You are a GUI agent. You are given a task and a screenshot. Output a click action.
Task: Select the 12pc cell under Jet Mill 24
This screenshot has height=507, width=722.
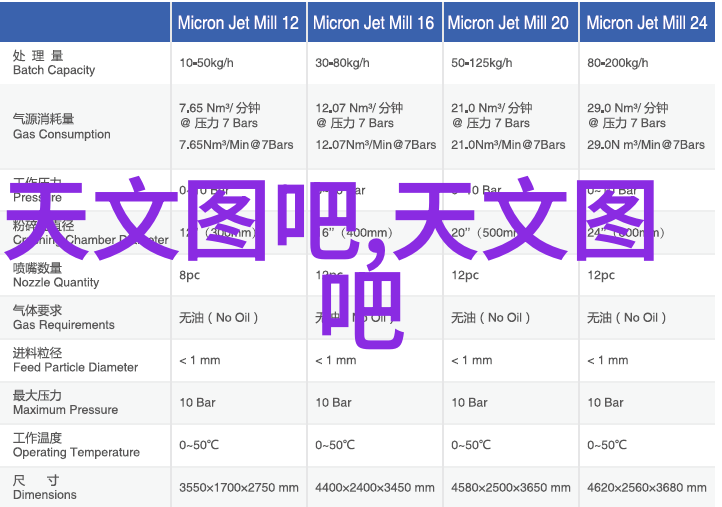[x=600, y=275]
